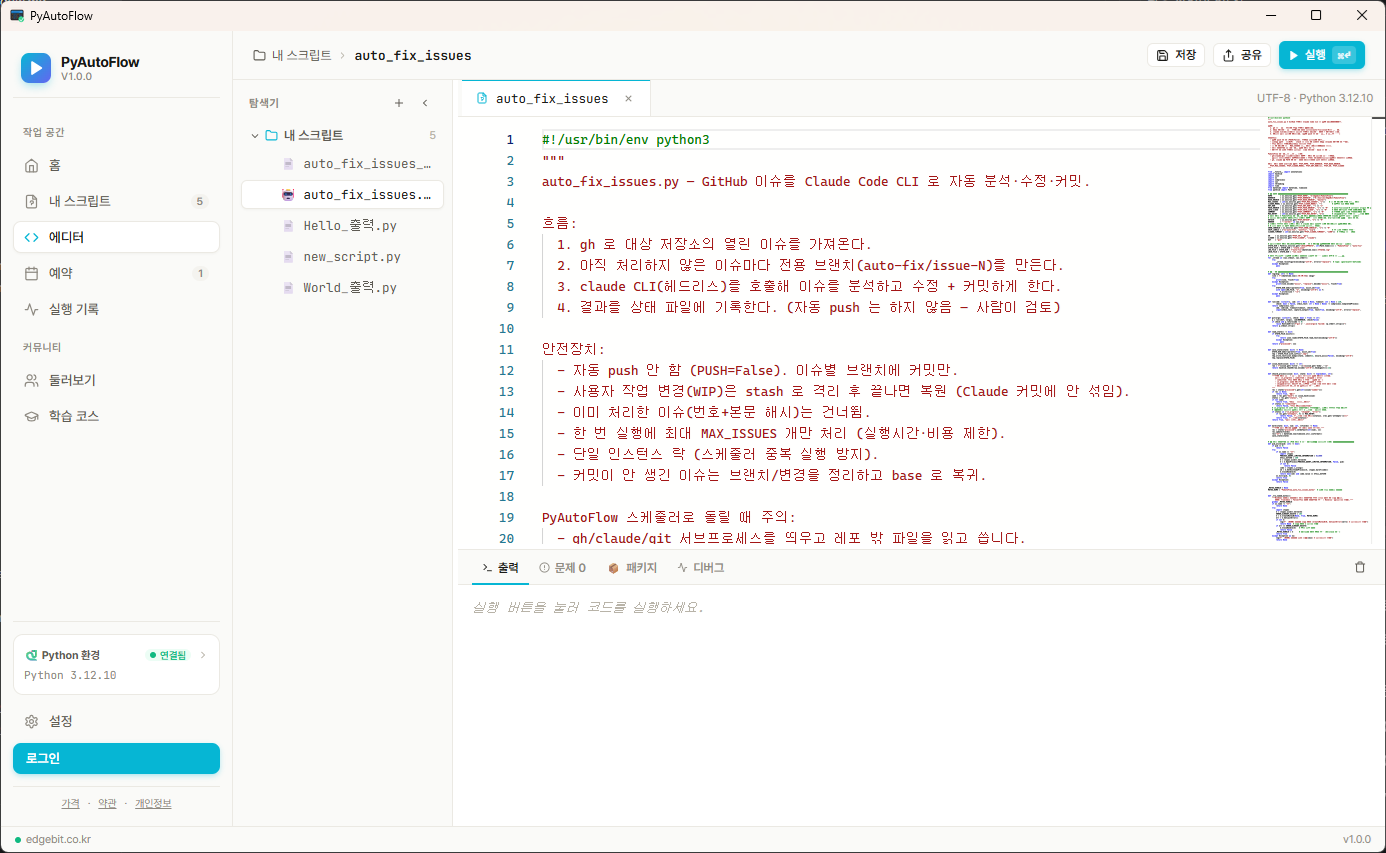This screenshot has width=1386, height=853.
Task: Click the edgebit.co.kr status bar entry
Action: coord(53,840)
